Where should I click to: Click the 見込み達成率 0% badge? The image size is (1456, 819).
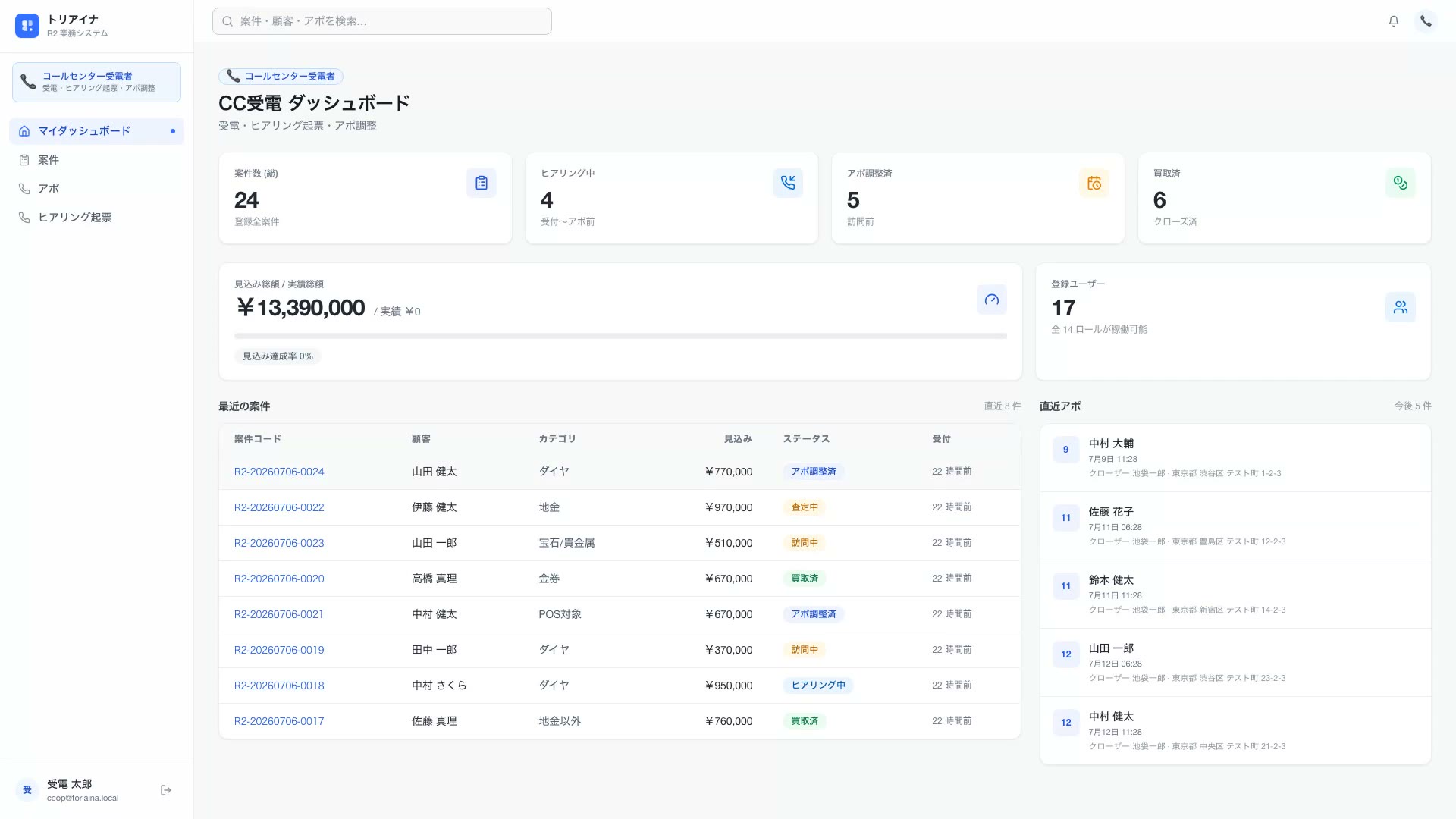pos(278,356)
